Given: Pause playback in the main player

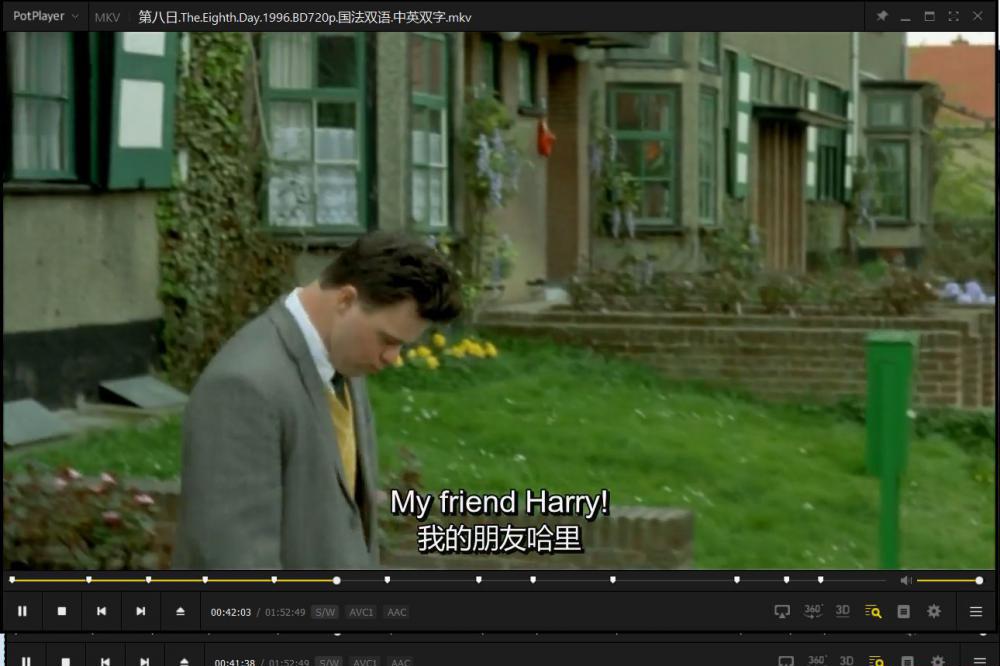Looking at the screenshot, I should (x=22, y=611).
